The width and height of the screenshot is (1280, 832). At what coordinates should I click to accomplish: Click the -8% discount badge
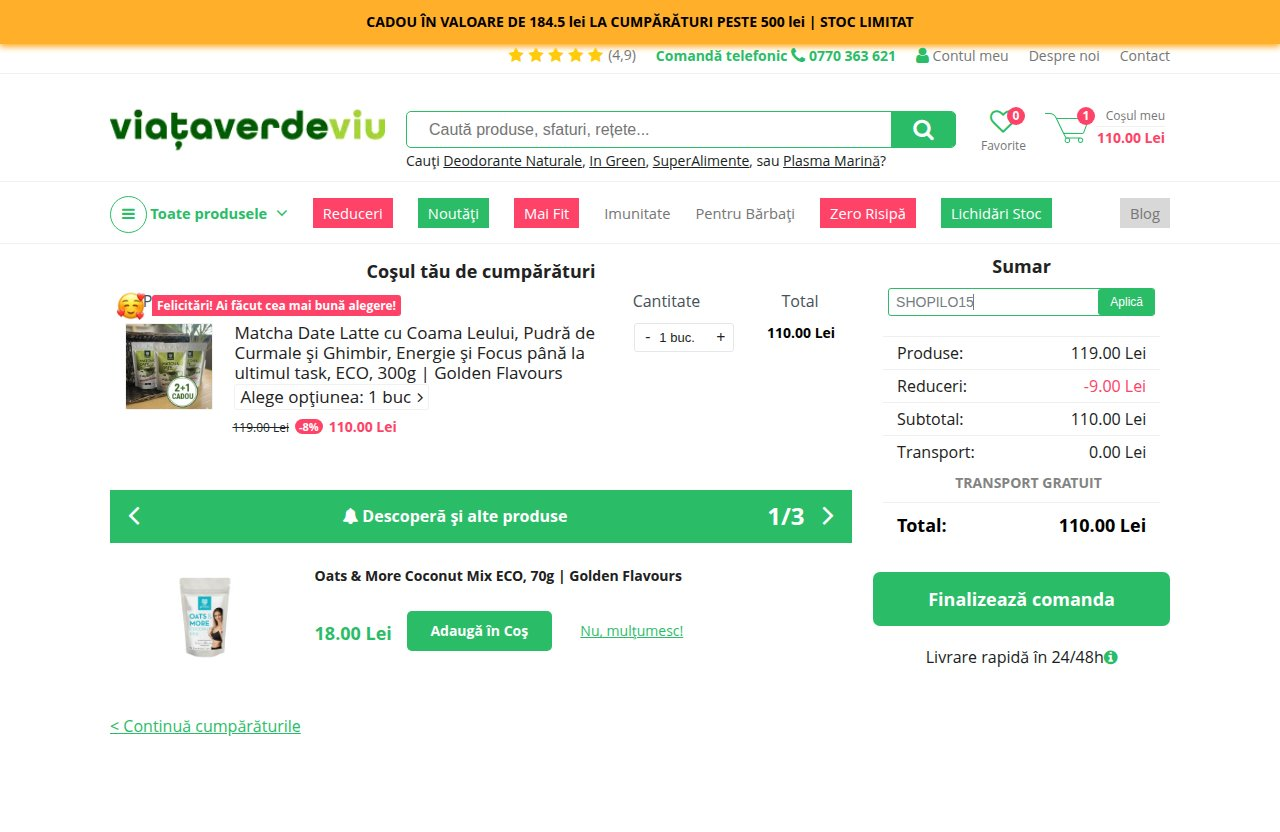pos(308,427)
